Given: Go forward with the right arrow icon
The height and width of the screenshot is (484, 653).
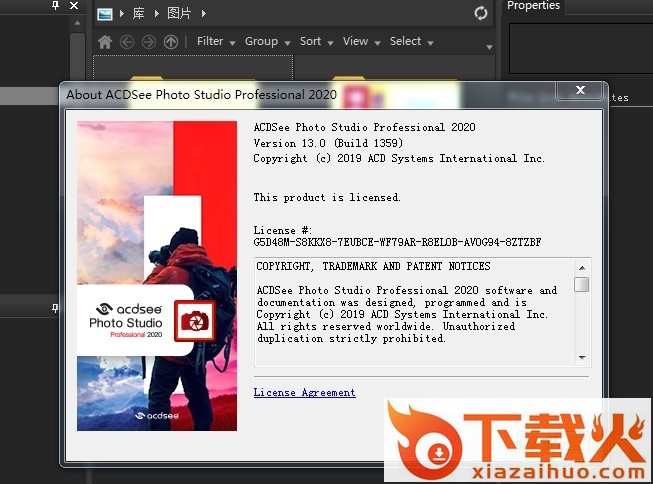Looking at the screenshot, I should pyautogui.click(x=149, y=42).
